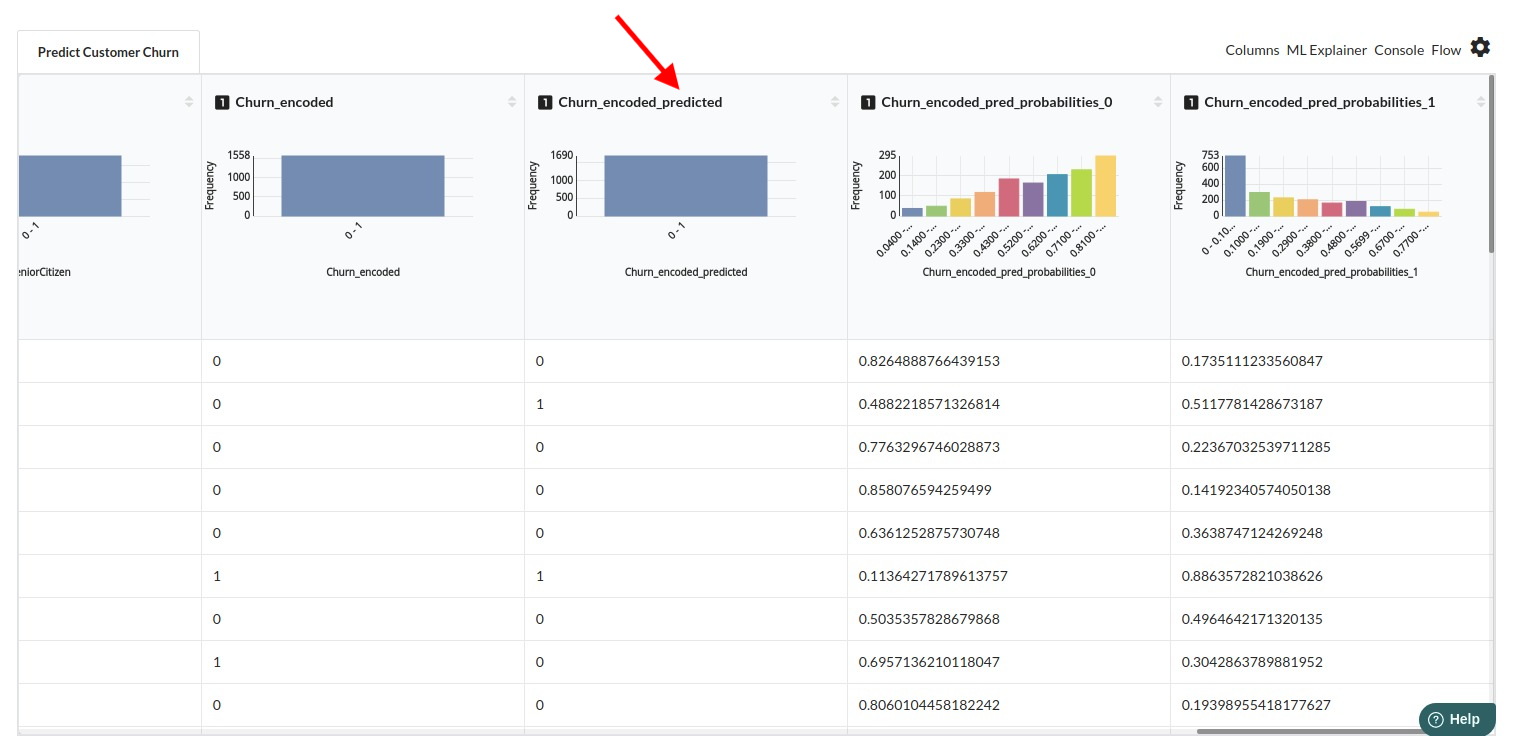The width and height of the screenshot is (1516, 736).
Task: Select cell 0.5117781428673187
Action: (1331, 404)
